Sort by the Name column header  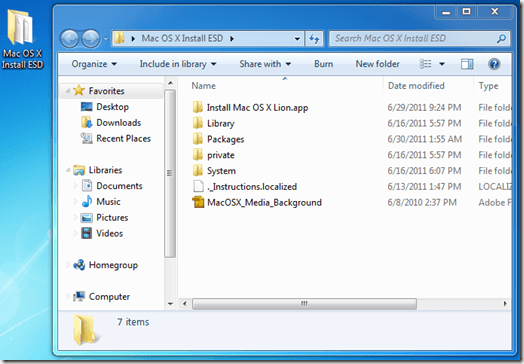[x=203, y=86]
